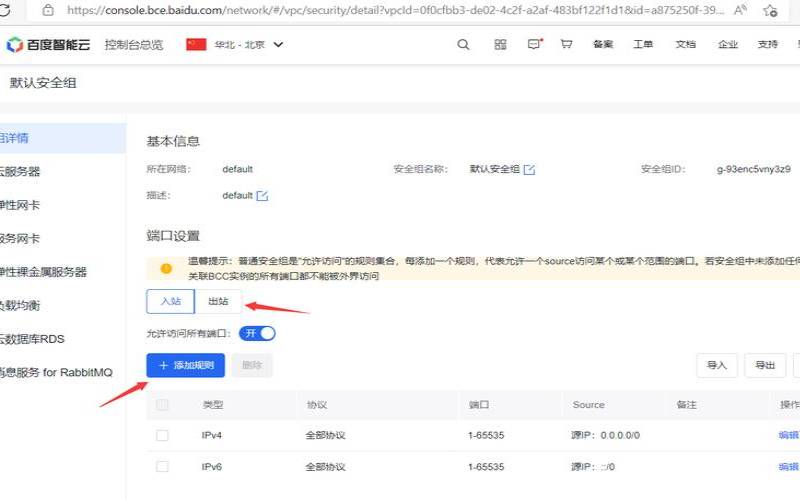800x500 pixels.
Task: Open the search magnifier icon
Action: click(463, 45)
